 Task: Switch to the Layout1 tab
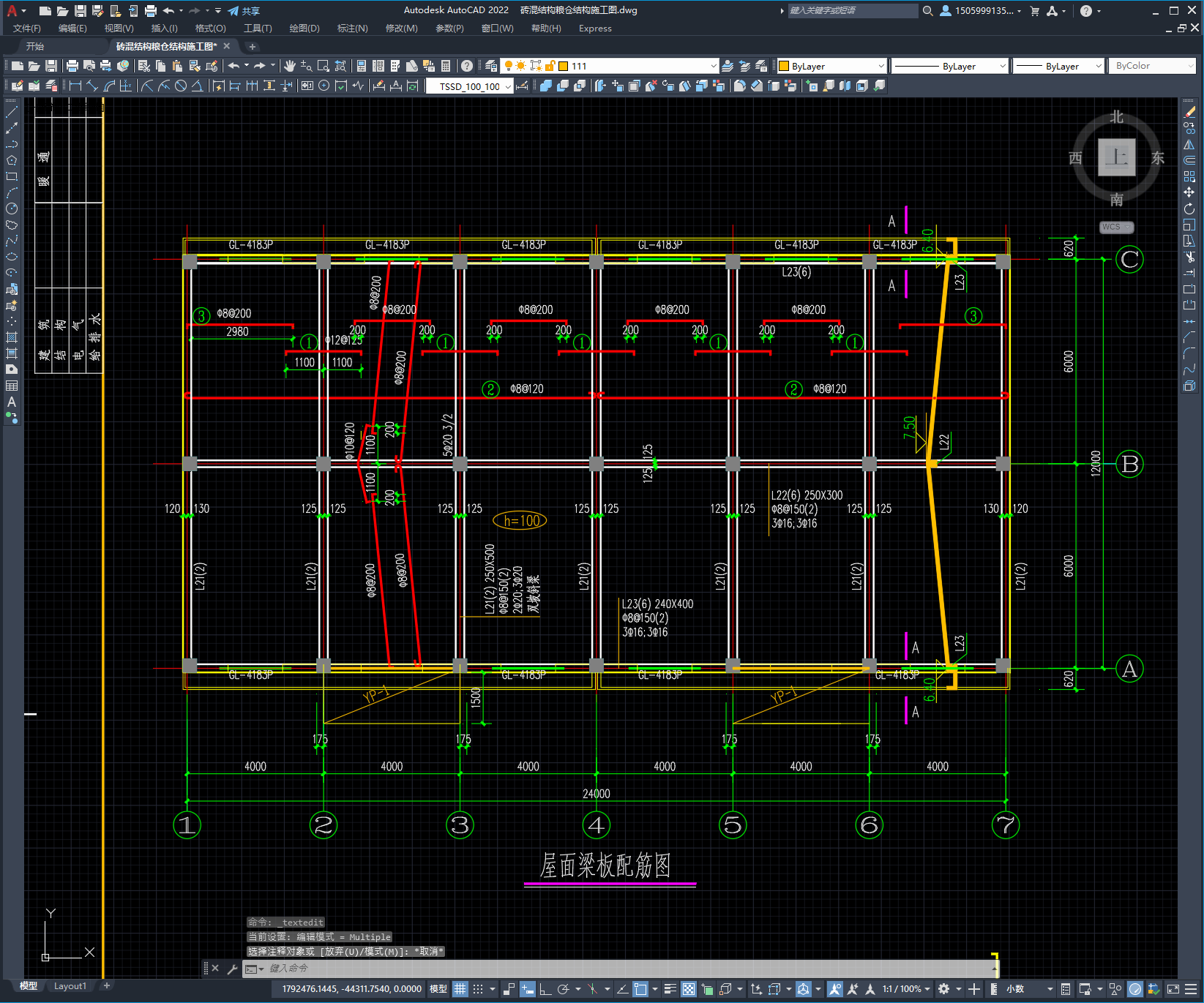click(x=70, y=986)
